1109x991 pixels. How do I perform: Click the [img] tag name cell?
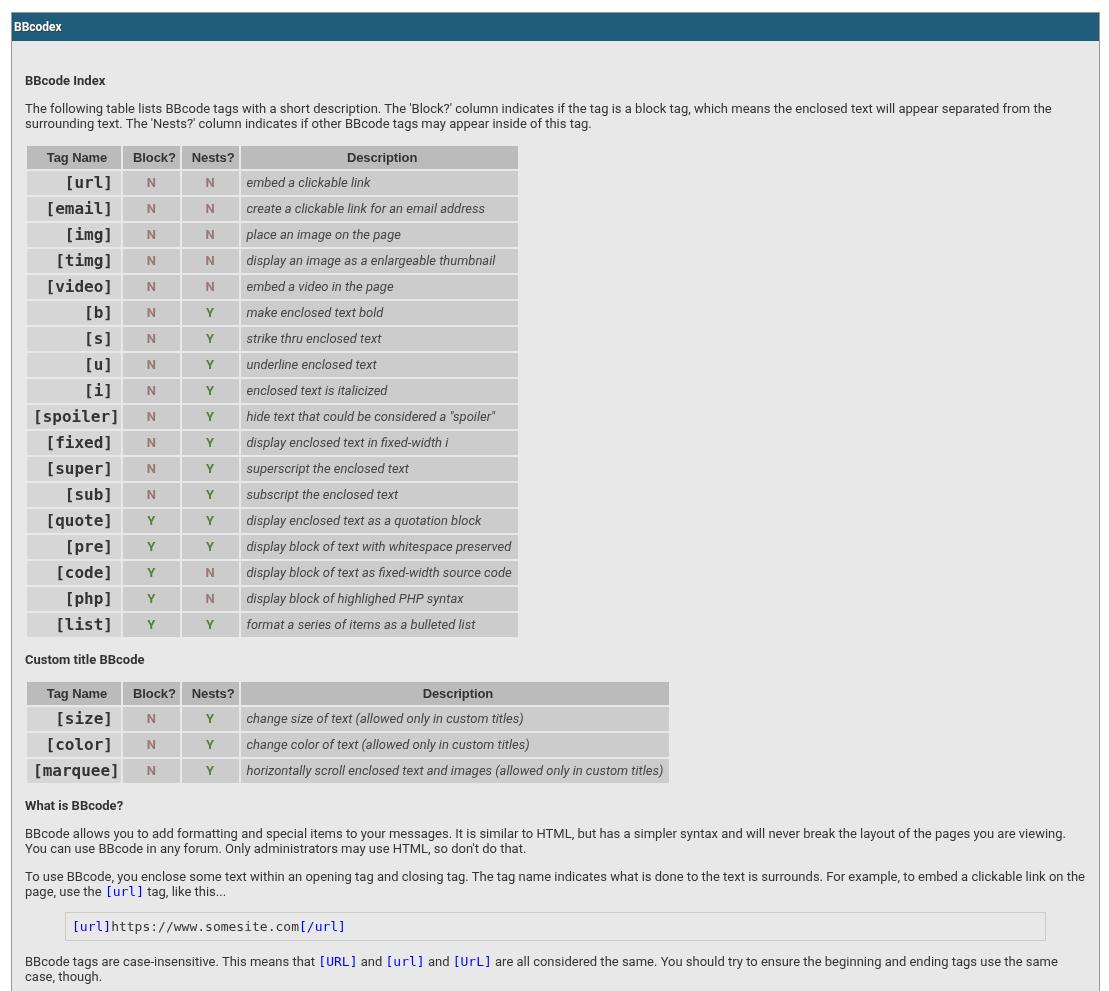pyautogui.click(x=74, y=235)
